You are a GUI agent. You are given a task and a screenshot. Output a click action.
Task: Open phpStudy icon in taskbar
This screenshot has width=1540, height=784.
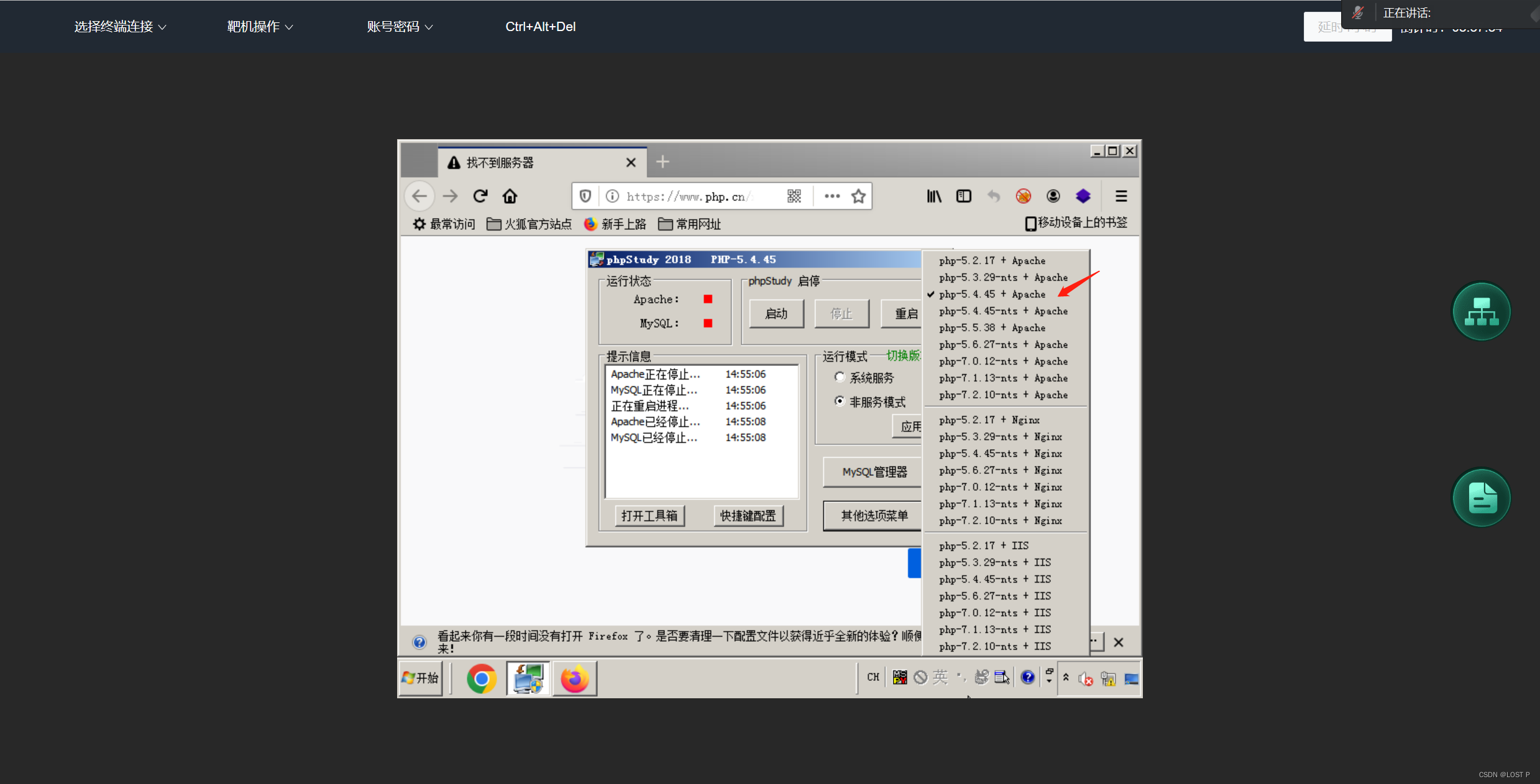(528, 678)
